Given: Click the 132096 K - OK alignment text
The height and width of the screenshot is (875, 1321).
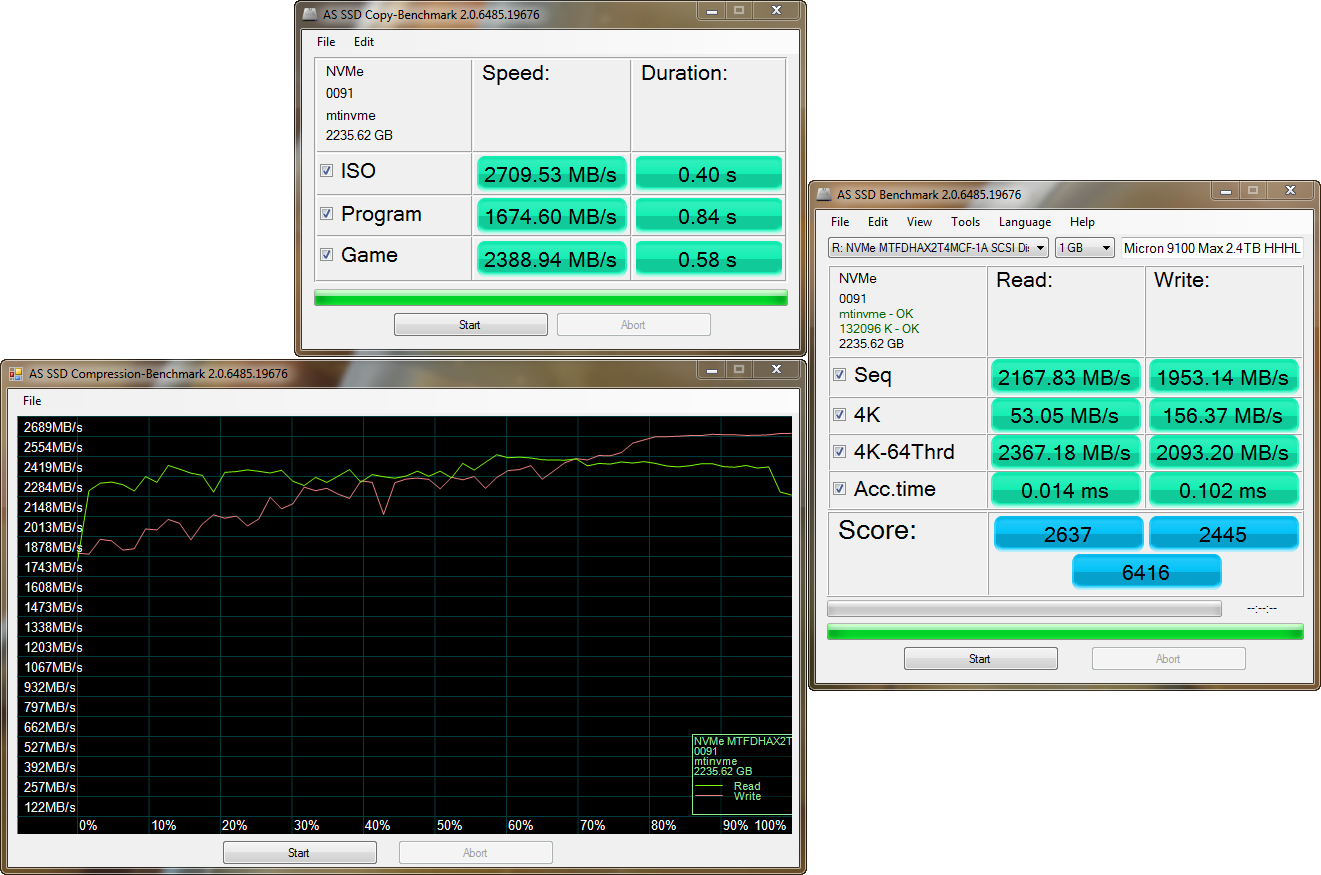Looking at the screenshot, I should coord(879,328).
